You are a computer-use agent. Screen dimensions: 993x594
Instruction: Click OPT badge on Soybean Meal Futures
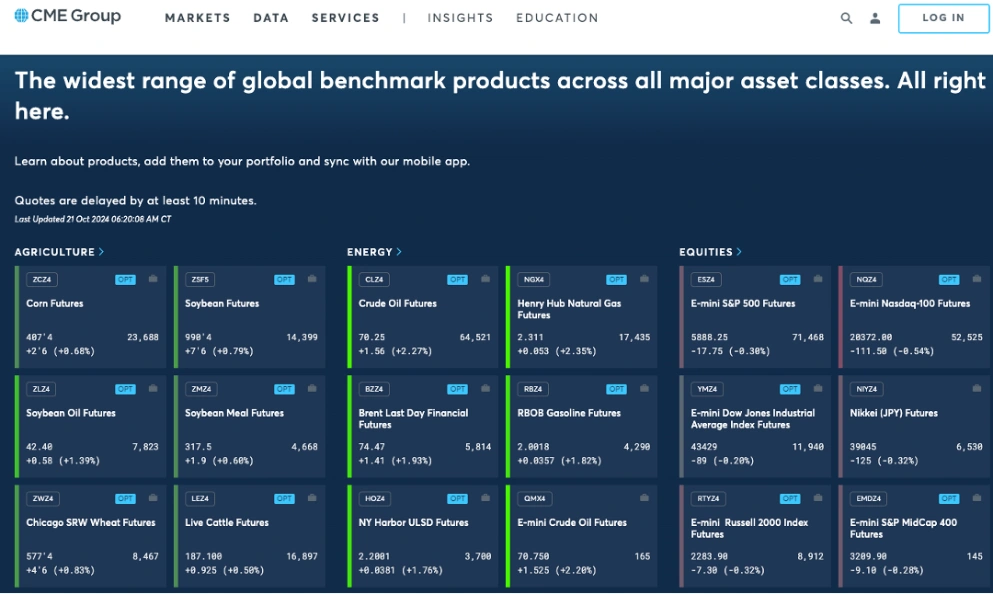pos(284,389)
